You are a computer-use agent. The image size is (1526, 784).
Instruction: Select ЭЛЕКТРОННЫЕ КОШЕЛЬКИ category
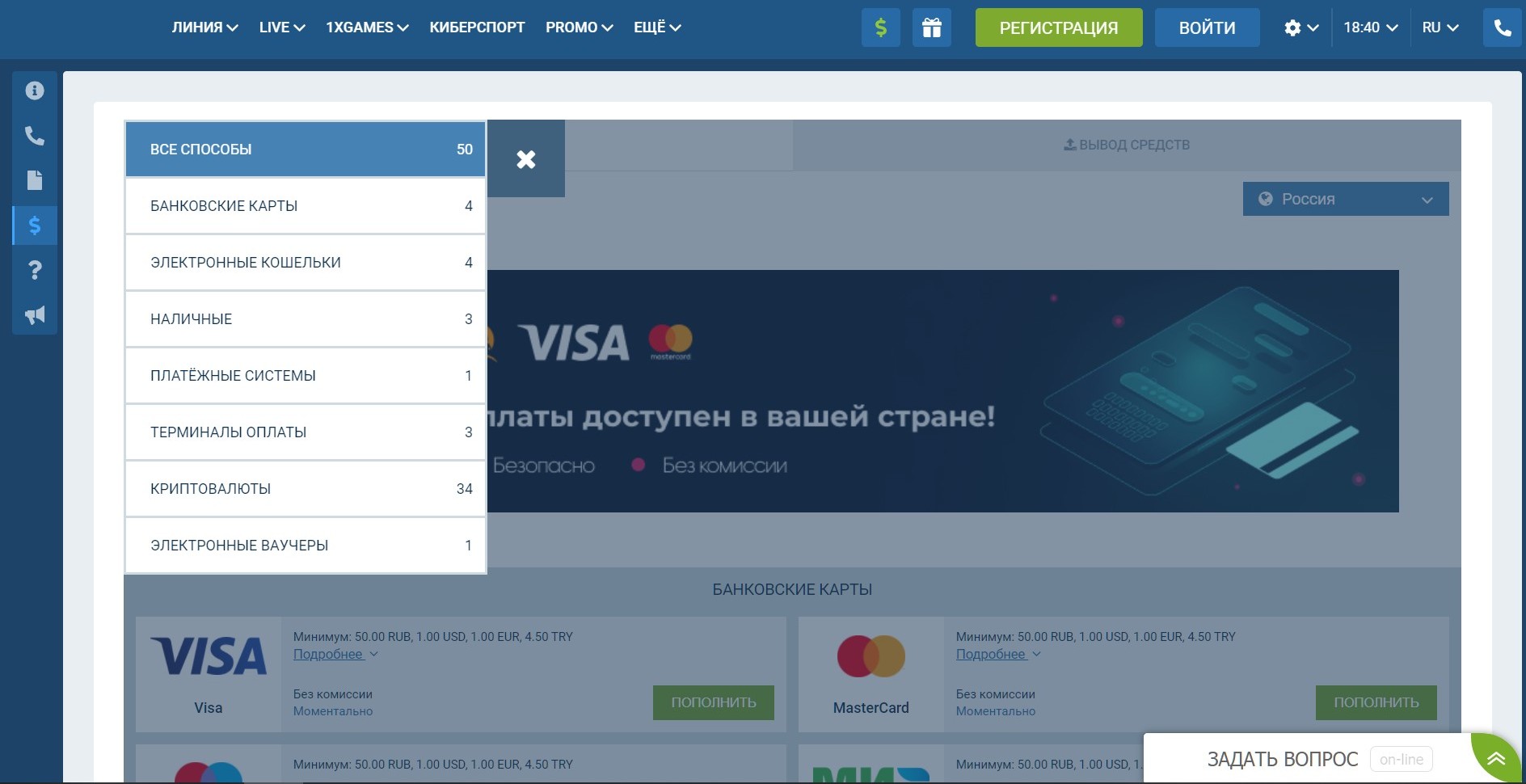[x=306, y=263]
